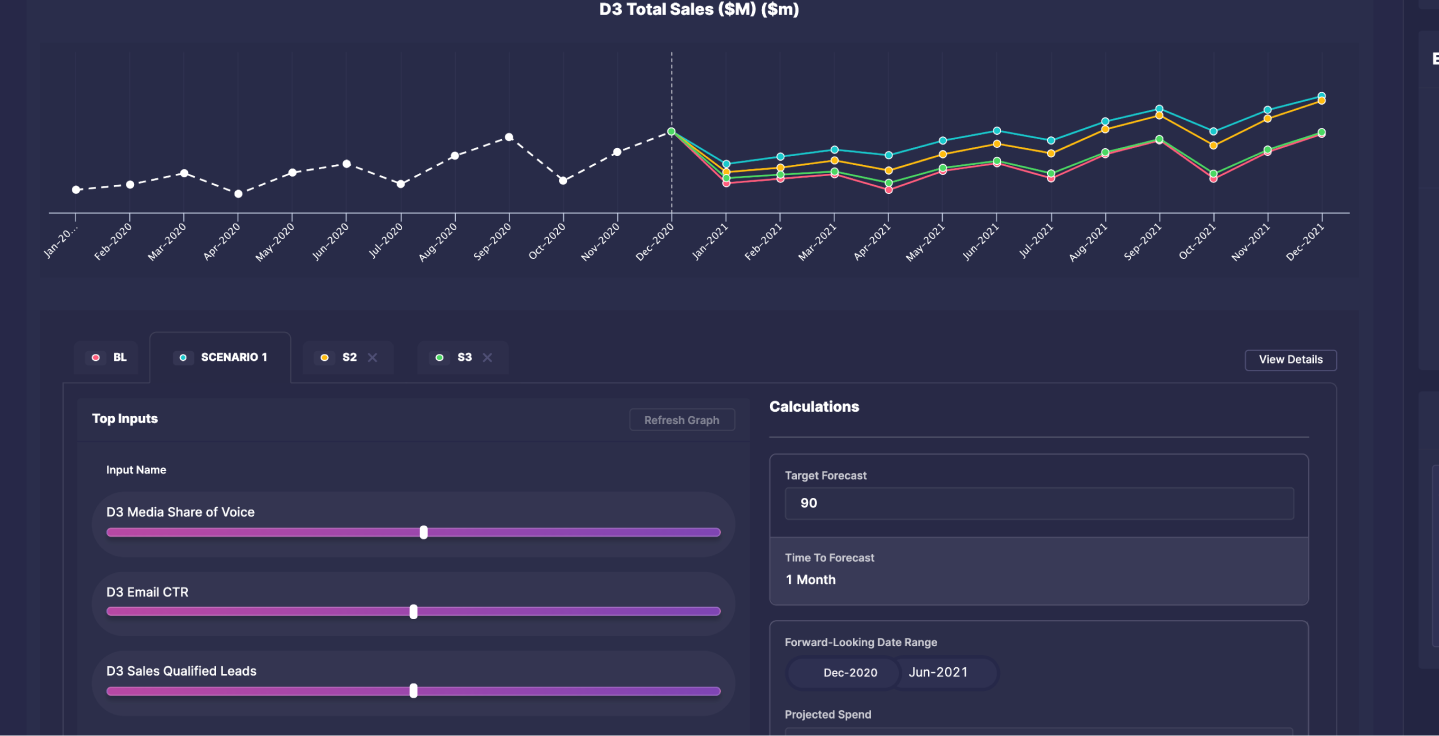Click the Jan-2020 historical data point
Image resolution: width=1439 pixels, height=736 pixels.
coord(76,189)
